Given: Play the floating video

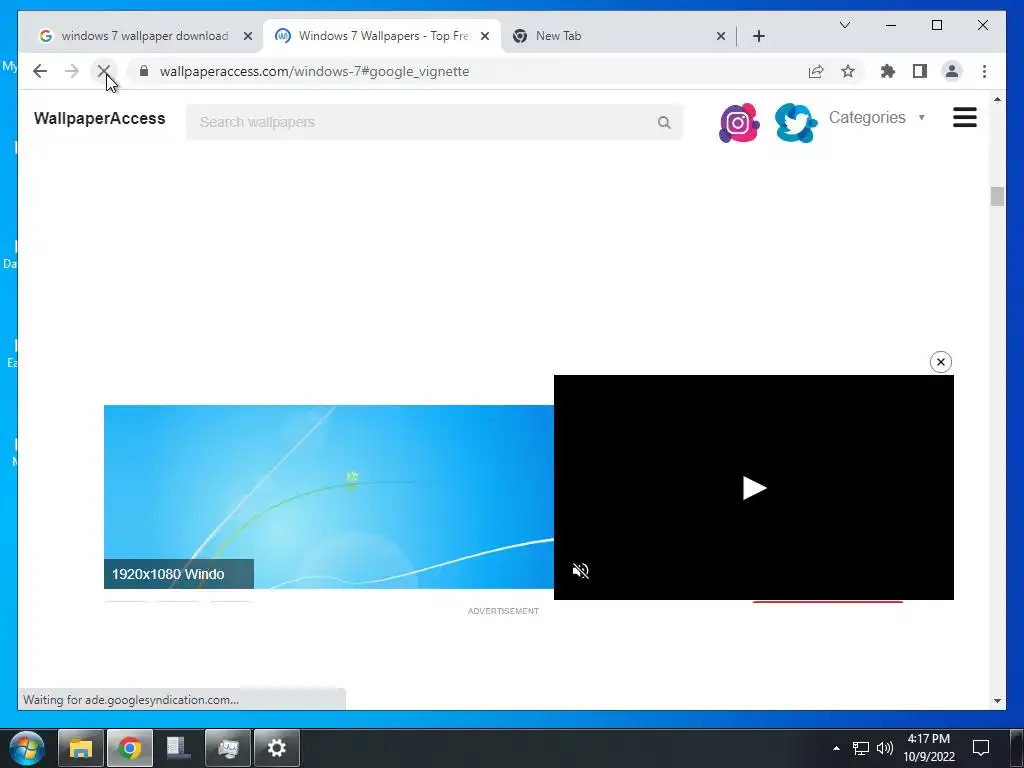Looking at the screenshot, I should (754, 488).
